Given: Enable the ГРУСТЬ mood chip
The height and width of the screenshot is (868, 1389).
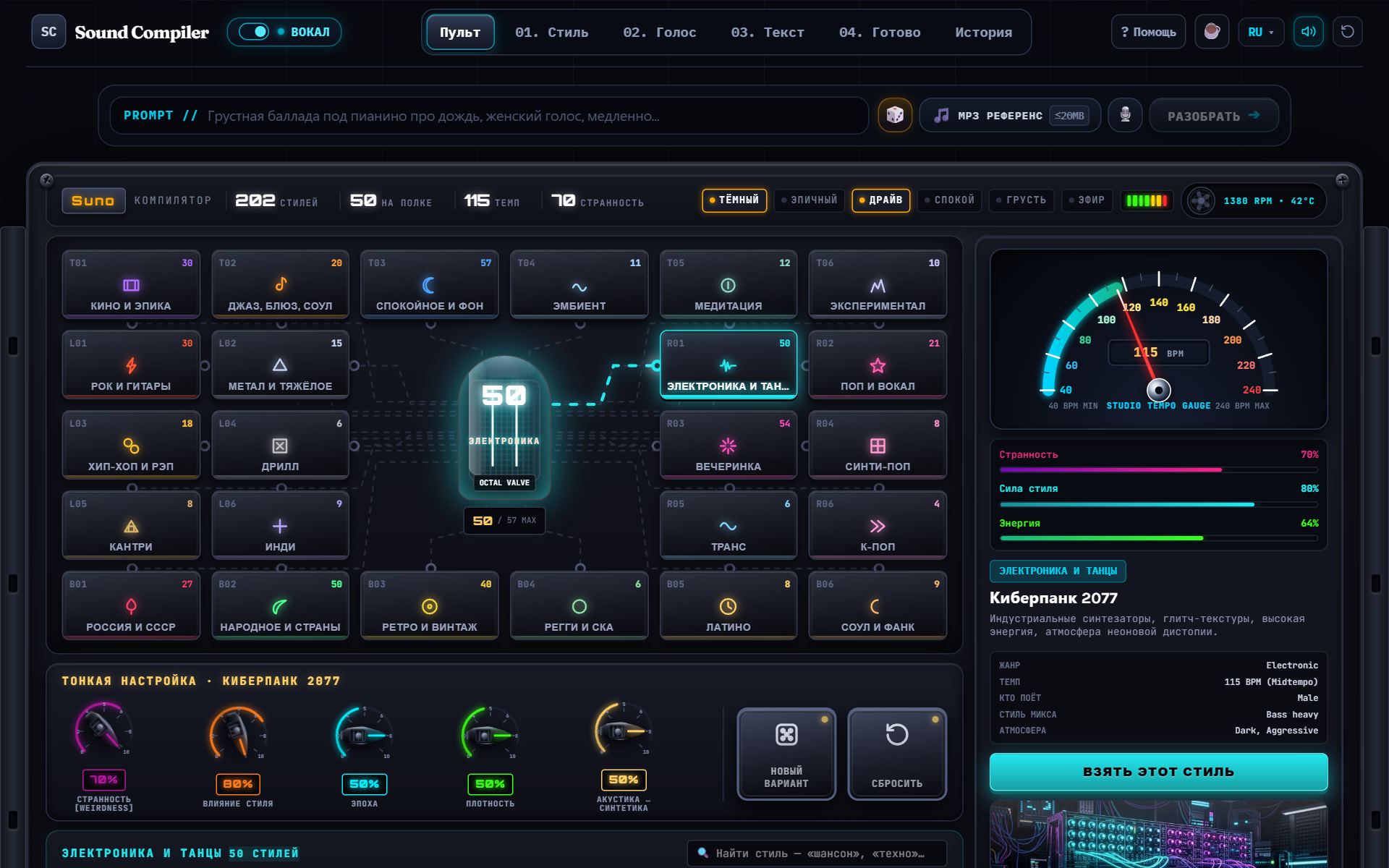Looking at the screenshot, I should coord(1021,200).
